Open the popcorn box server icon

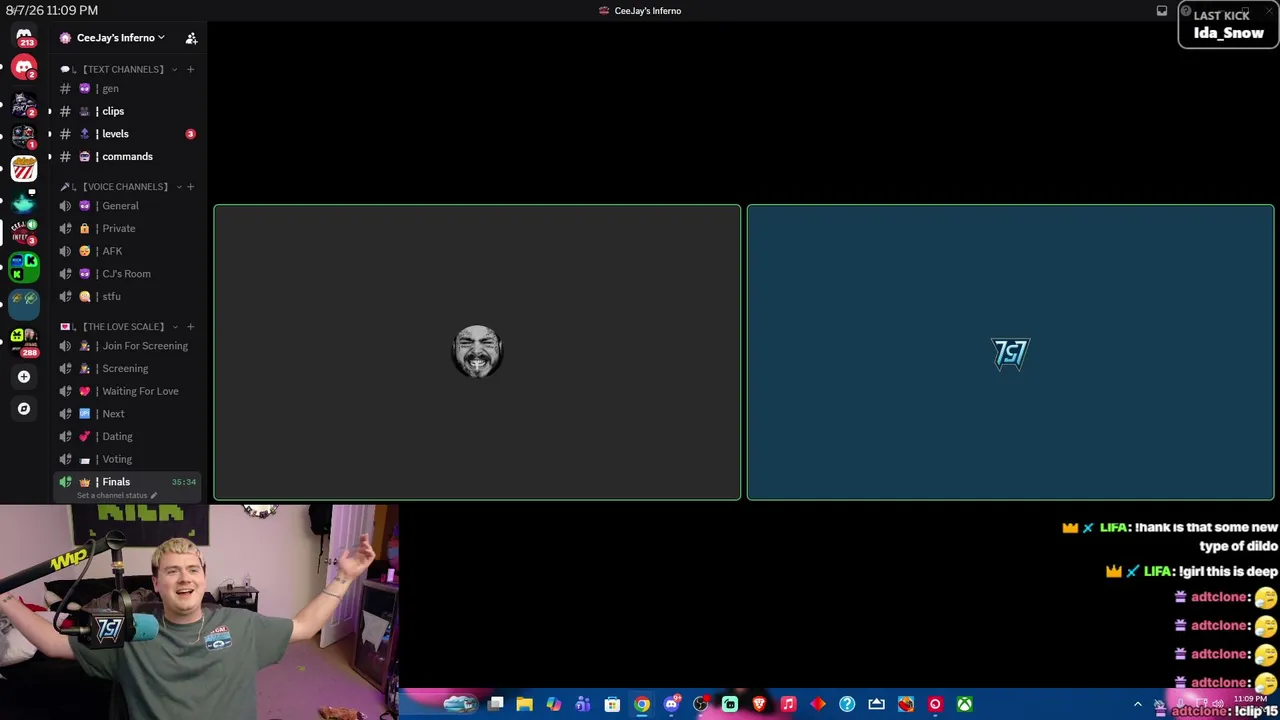(24, 169)
